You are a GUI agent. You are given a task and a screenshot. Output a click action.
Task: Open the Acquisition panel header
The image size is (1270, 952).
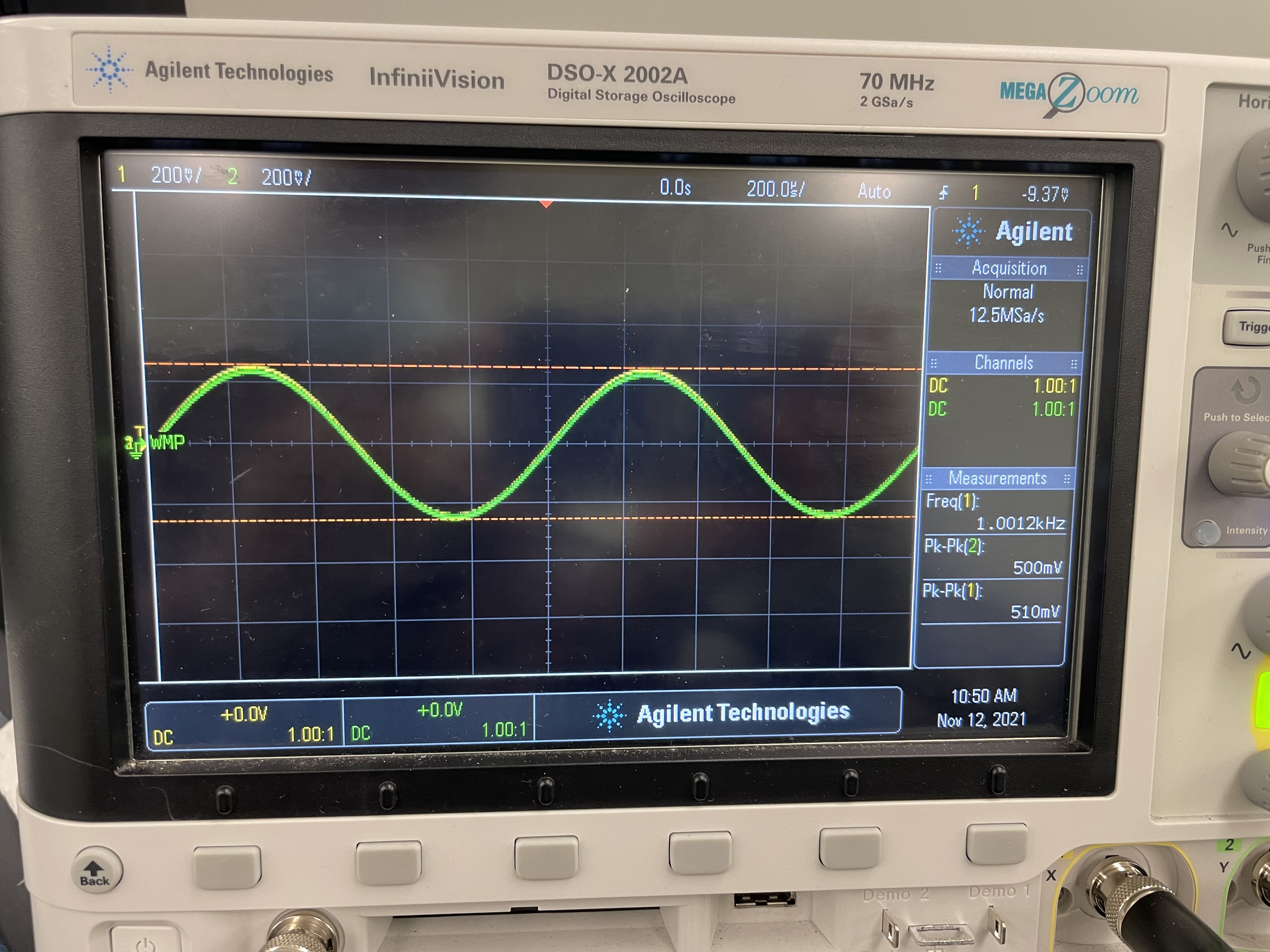[1009, 268]
